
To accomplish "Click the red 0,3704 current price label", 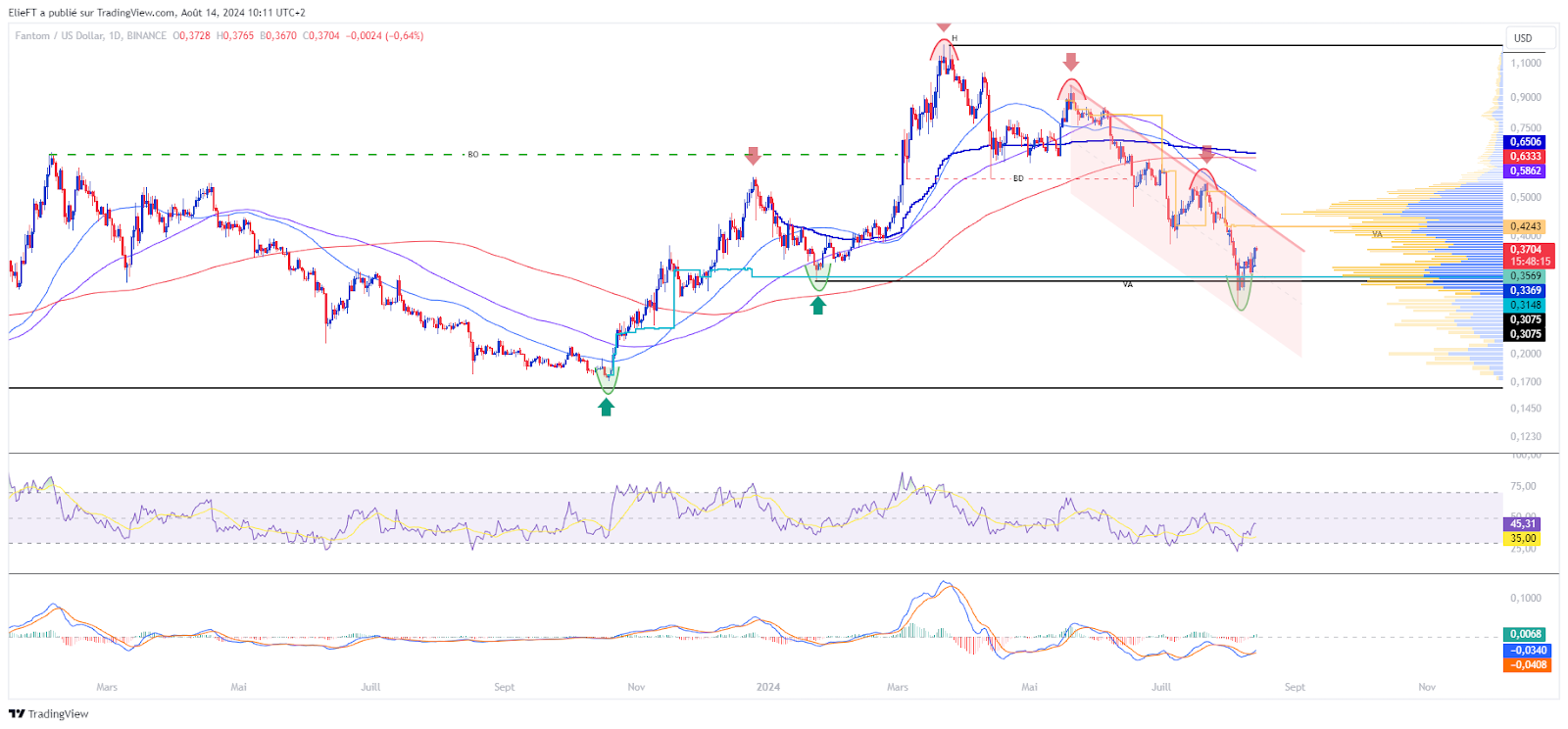I will (x=1529, y=250).
